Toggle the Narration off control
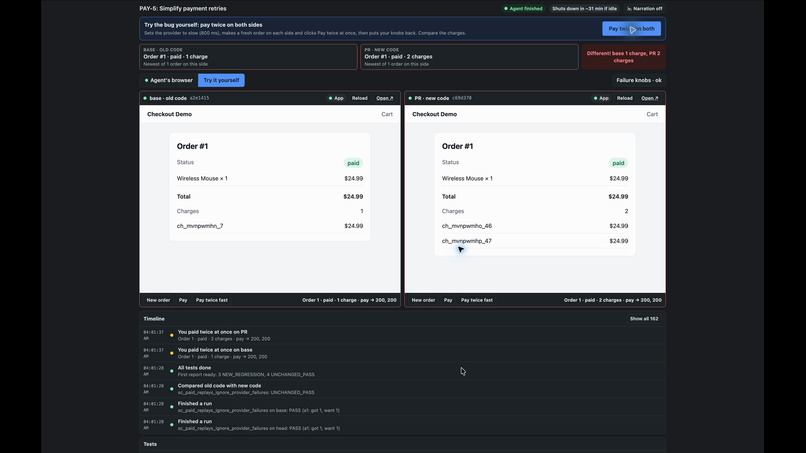Image resolution: width=806 pixels, height=453 pixels. click(x=645, y=9)
